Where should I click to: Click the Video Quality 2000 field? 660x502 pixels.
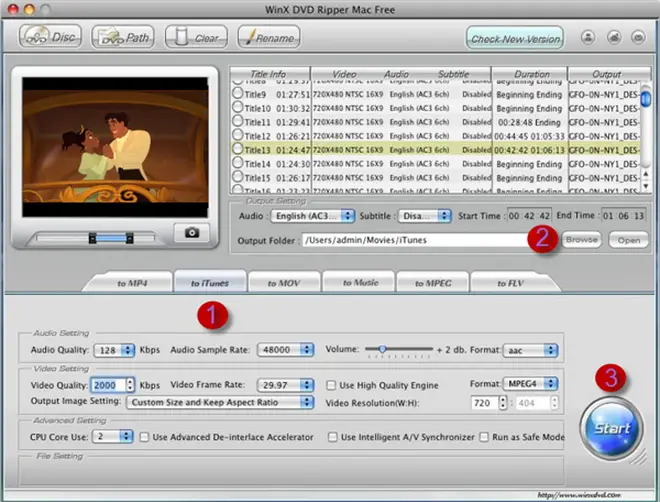(x=108, y=385)
